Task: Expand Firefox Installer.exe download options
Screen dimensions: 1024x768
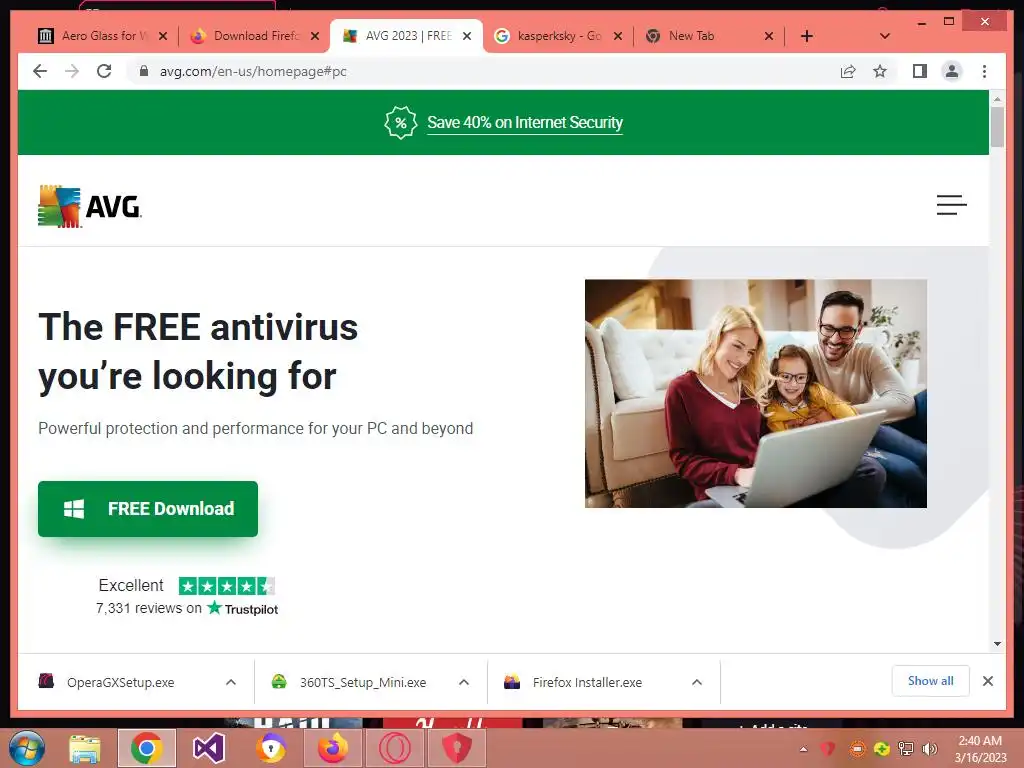Action: [x=697, y=682]
